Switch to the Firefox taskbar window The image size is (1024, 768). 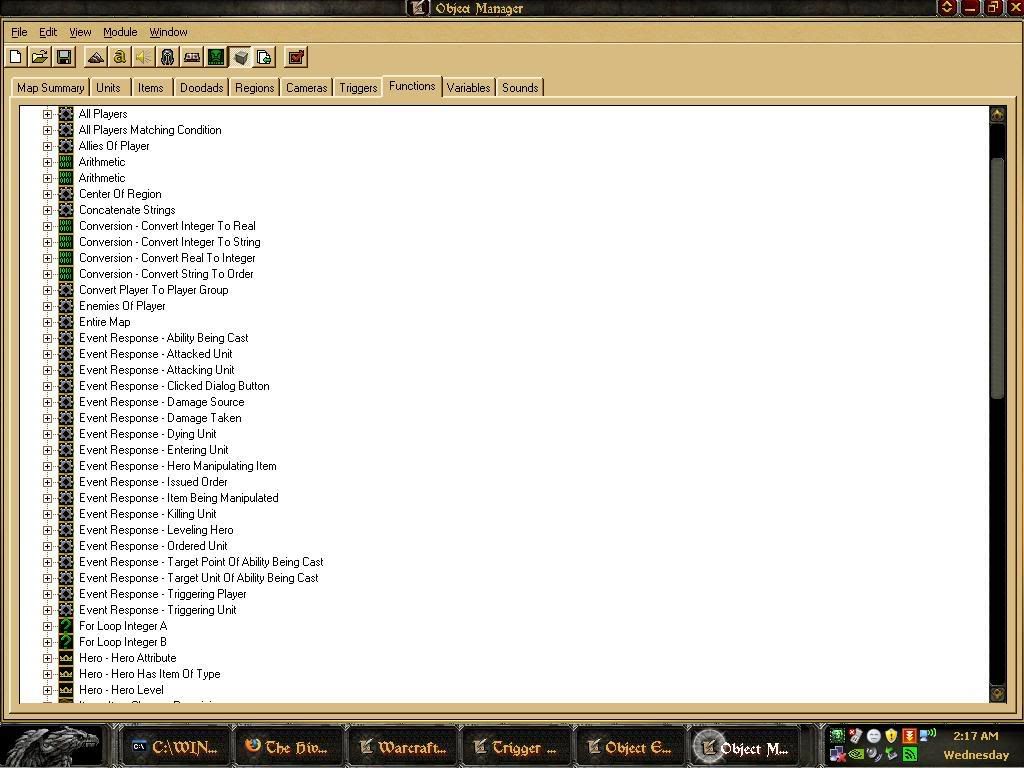click(x=289, y=746)
